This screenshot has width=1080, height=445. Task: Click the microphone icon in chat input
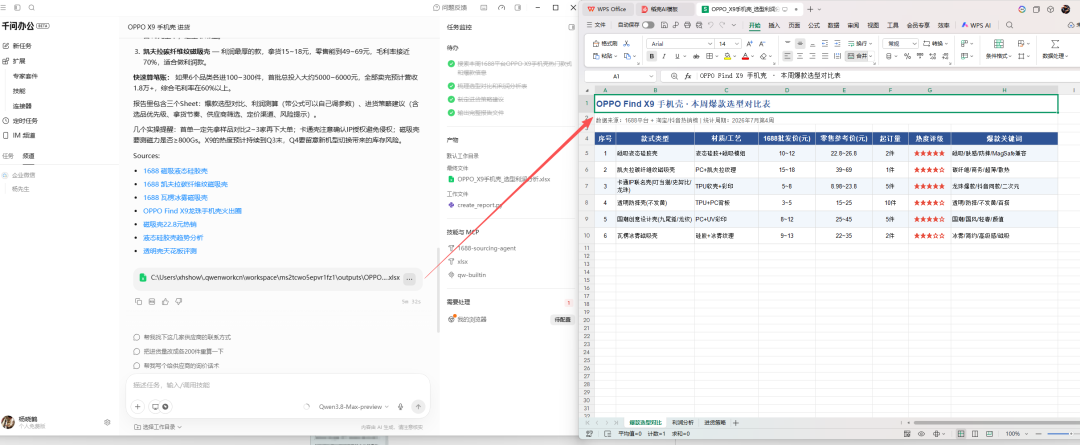400,406
